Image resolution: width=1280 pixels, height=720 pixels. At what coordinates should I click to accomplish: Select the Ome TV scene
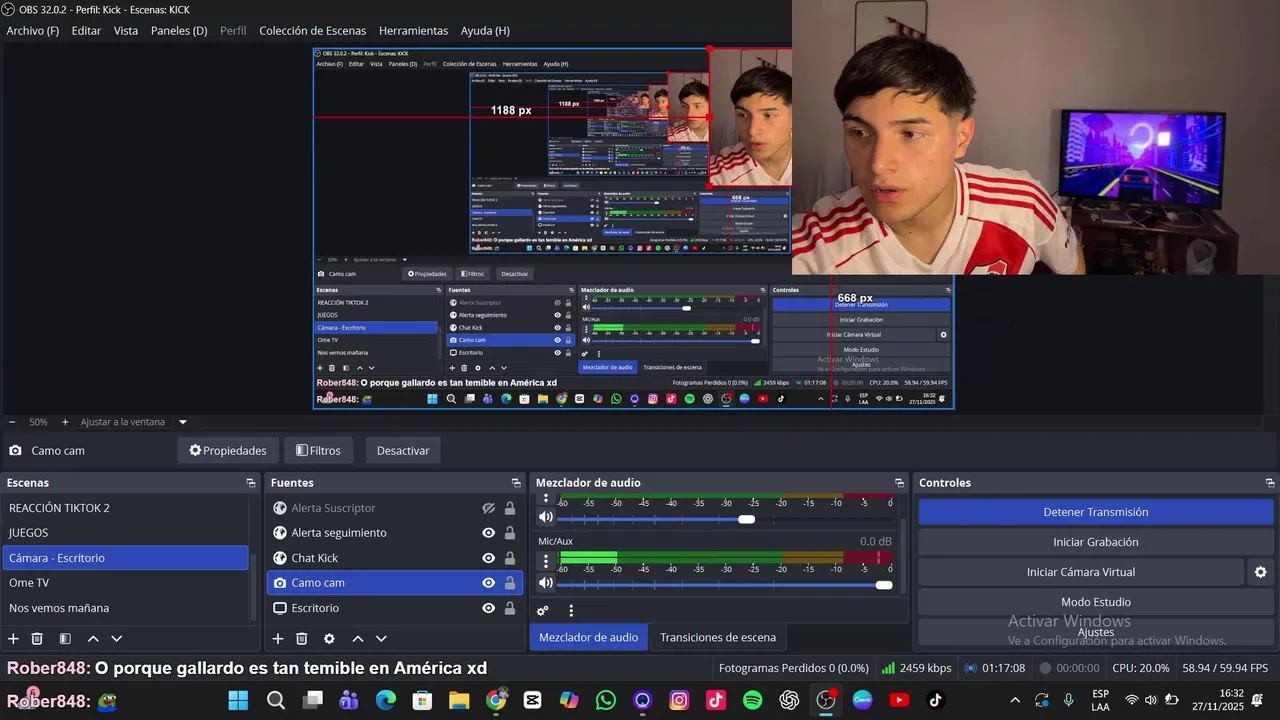[x=126, y=583]
